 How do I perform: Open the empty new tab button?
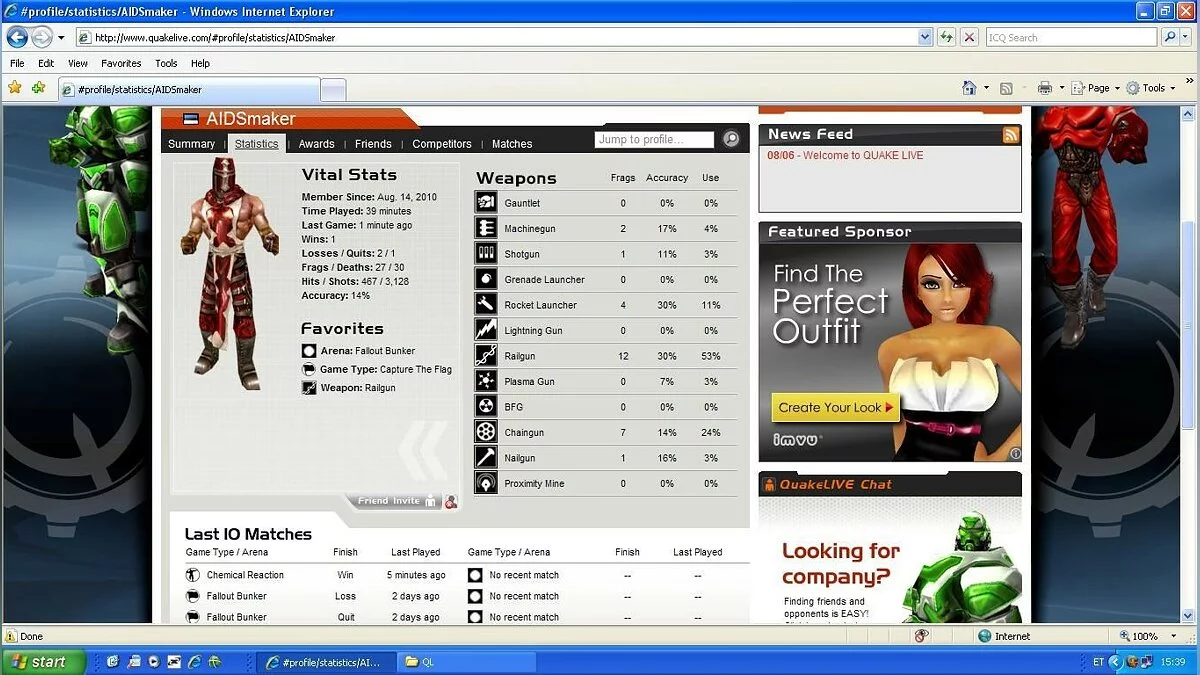[x=333, y=89]
